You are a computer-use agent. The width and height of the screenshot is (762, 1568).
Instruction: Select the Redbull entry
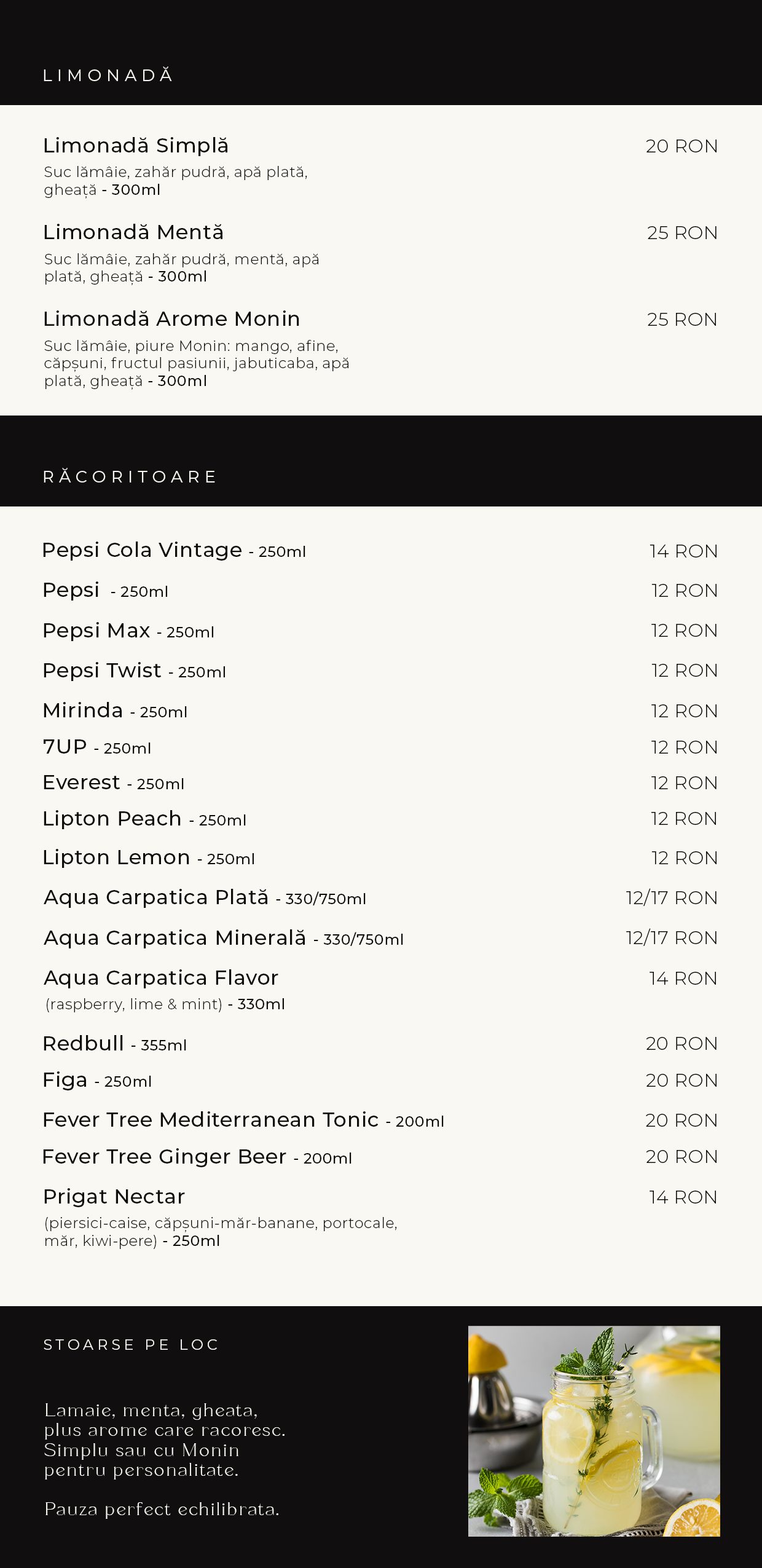point(84,1044)
